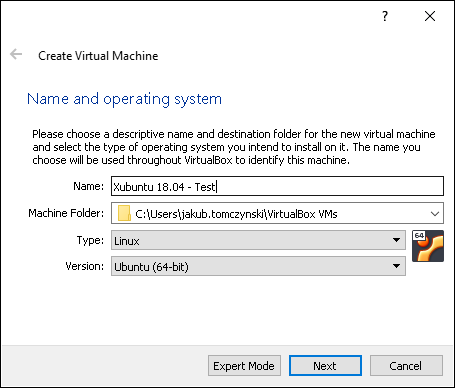Click the 'Name:' label

pyautogui.click(x=89, y=186)
